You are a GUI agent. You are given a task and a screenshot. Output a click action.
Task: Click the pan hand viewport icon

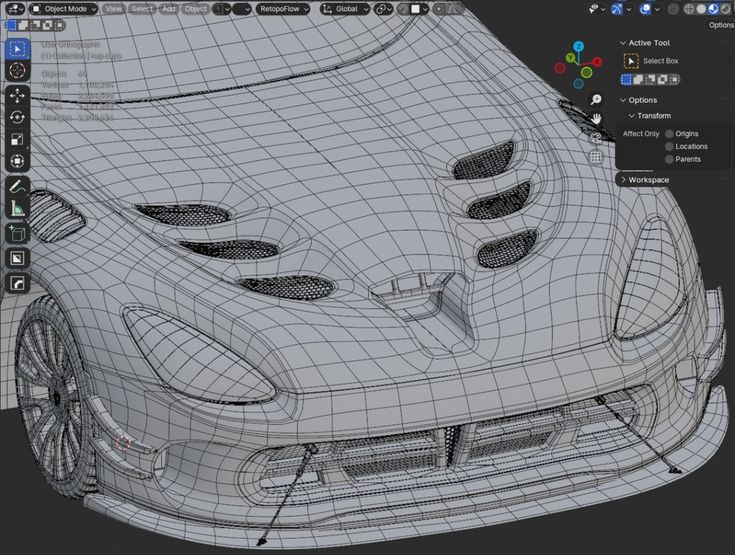point(596,119)
